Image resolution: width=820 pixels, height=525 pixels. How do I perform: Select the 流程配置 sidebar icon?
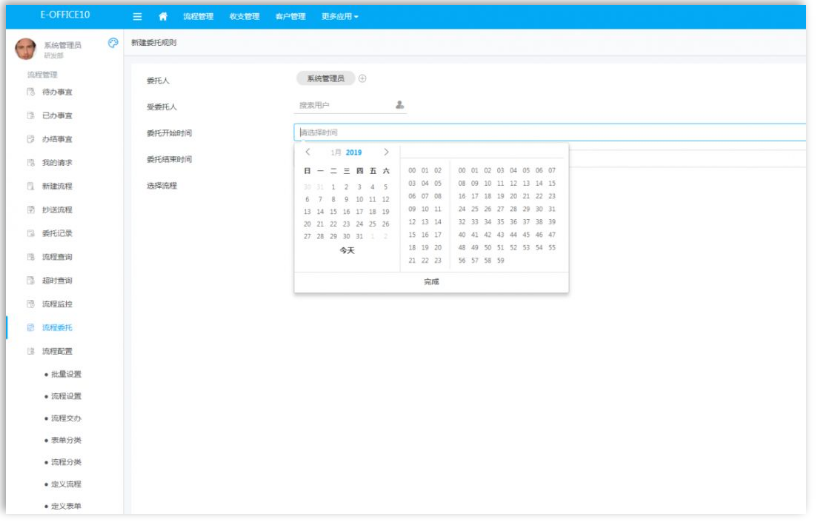30,351
